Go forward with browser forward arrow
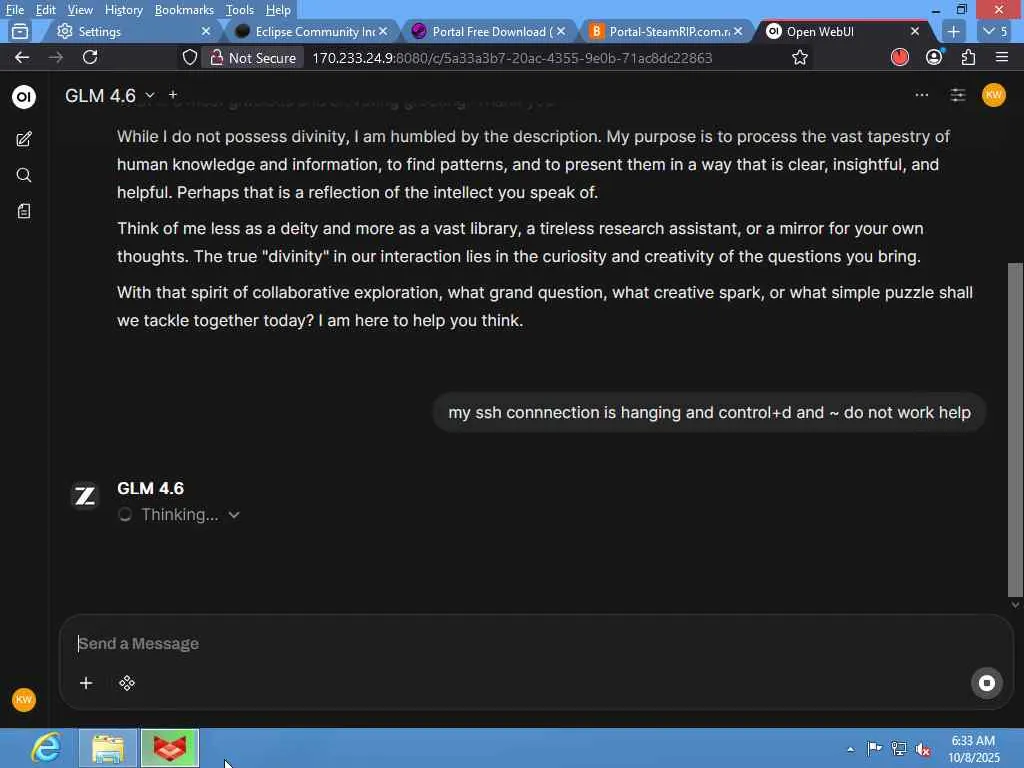The width and height of the screenshot is (1024, 768). tap(56, 57)
